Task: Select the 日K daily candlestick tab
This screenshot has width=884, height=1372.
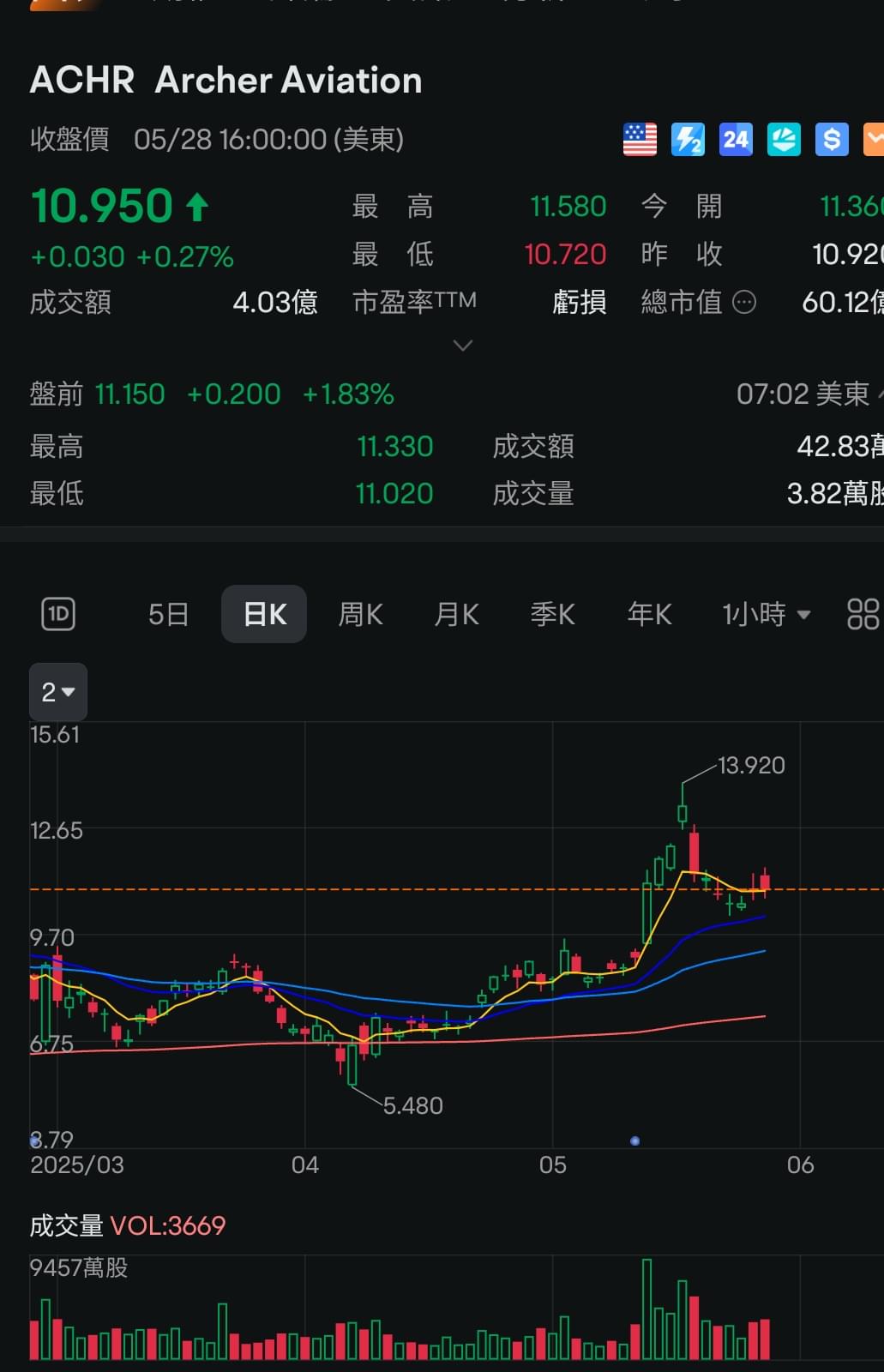Action: (x=264, y=614)
